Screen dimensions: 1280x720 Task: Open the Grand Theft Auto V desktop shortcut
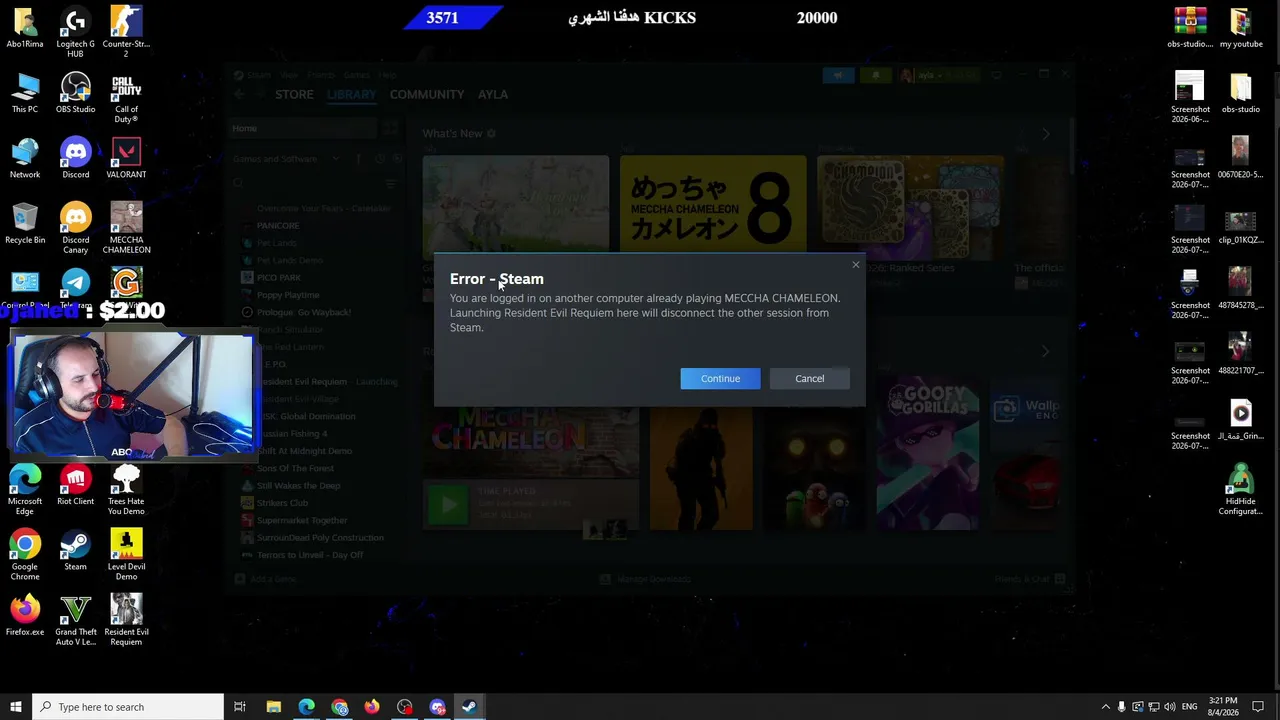pos(75,621)
